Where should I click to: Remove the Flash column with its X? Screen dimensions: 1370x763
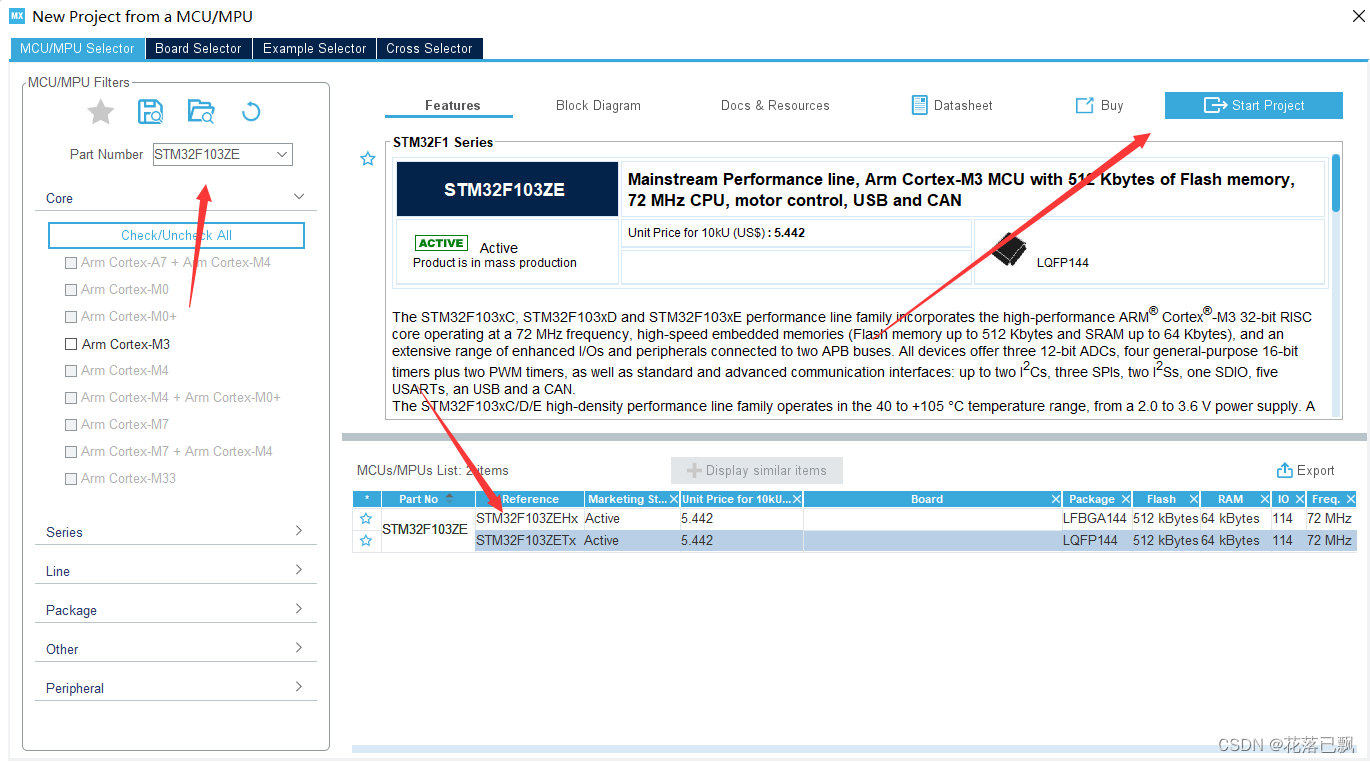[1193, 499]
